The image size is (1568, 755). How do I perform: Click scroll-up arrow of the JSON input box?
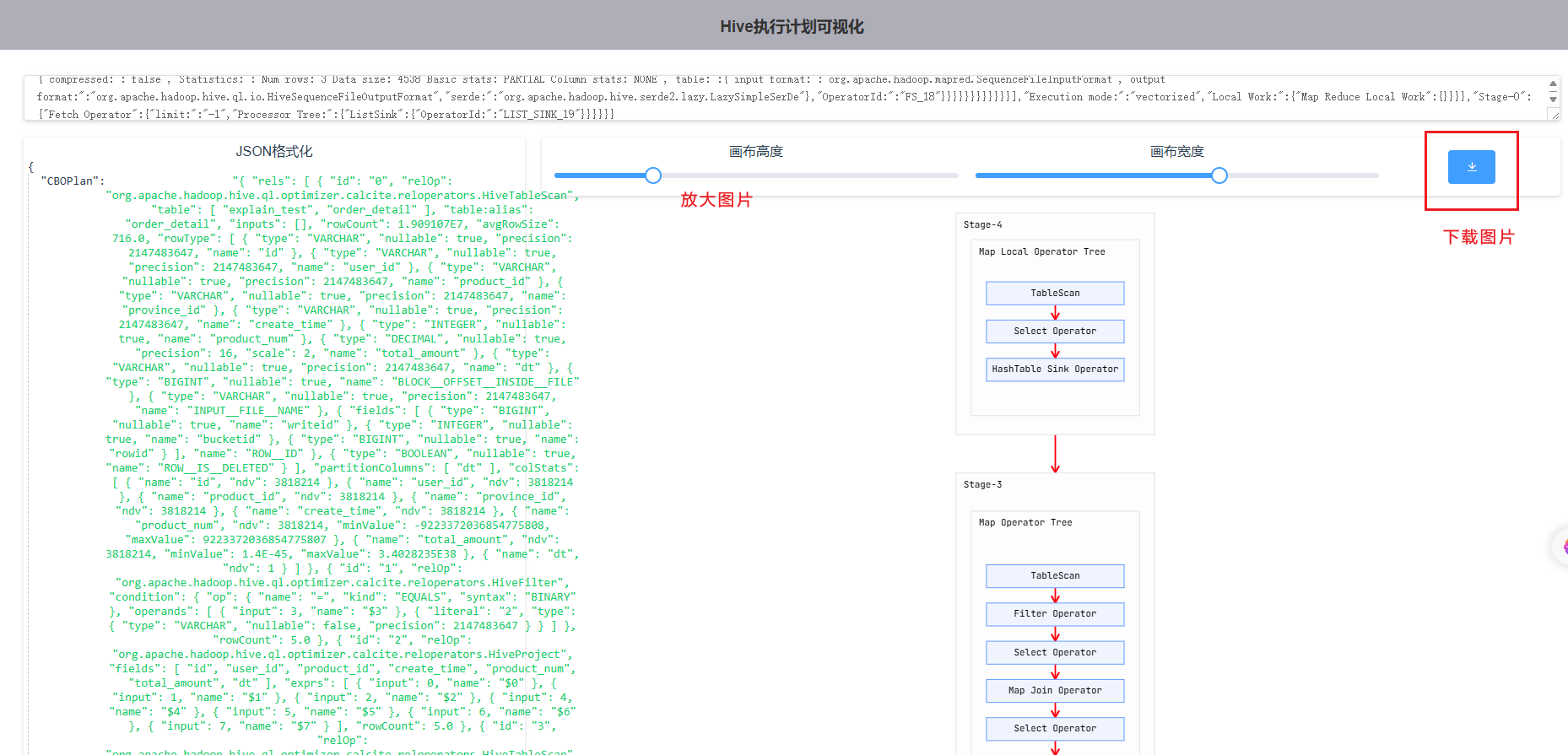[x=1553, y=84]
